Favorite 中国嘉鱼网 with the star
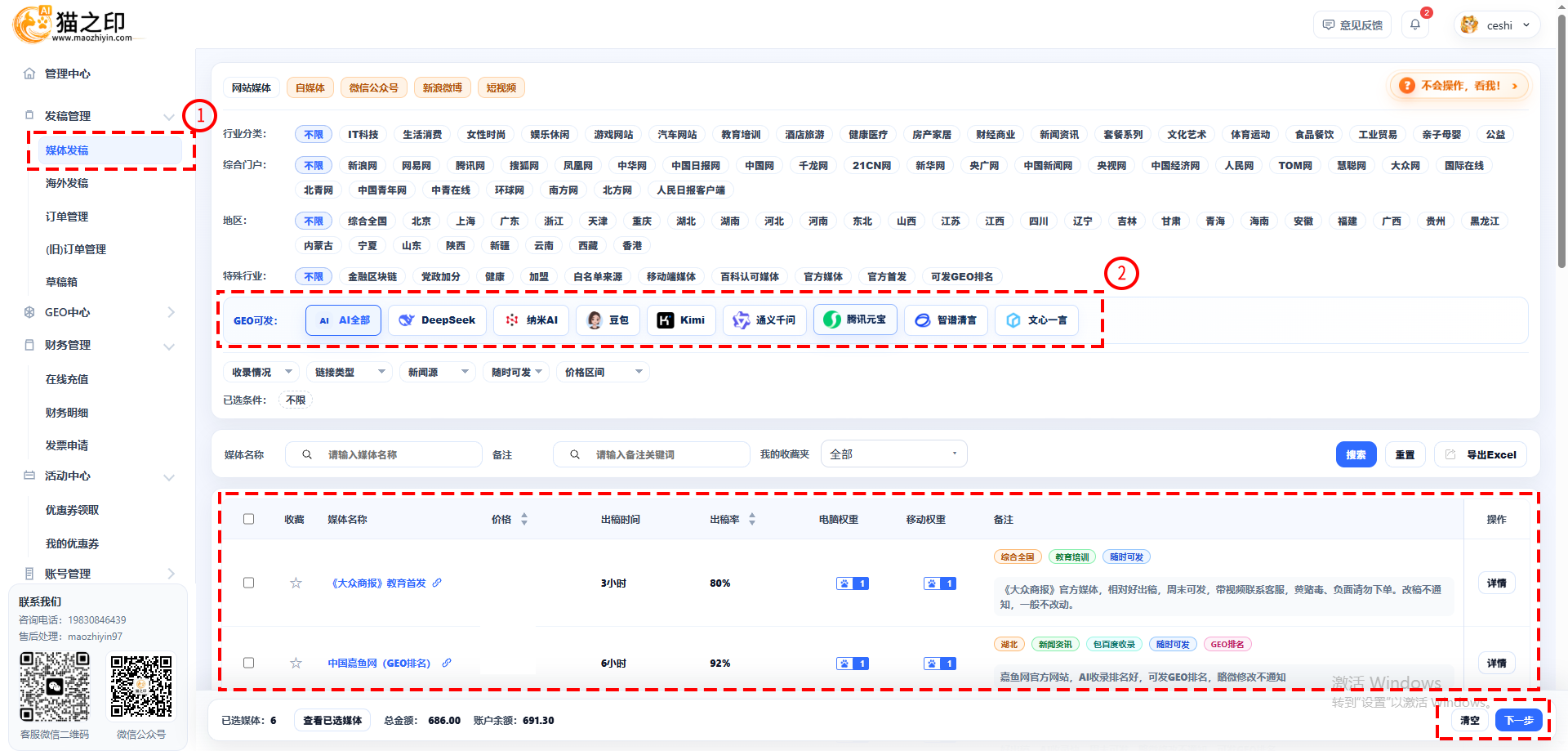This screenshot has height=751, width=1568. pos(296,664)
